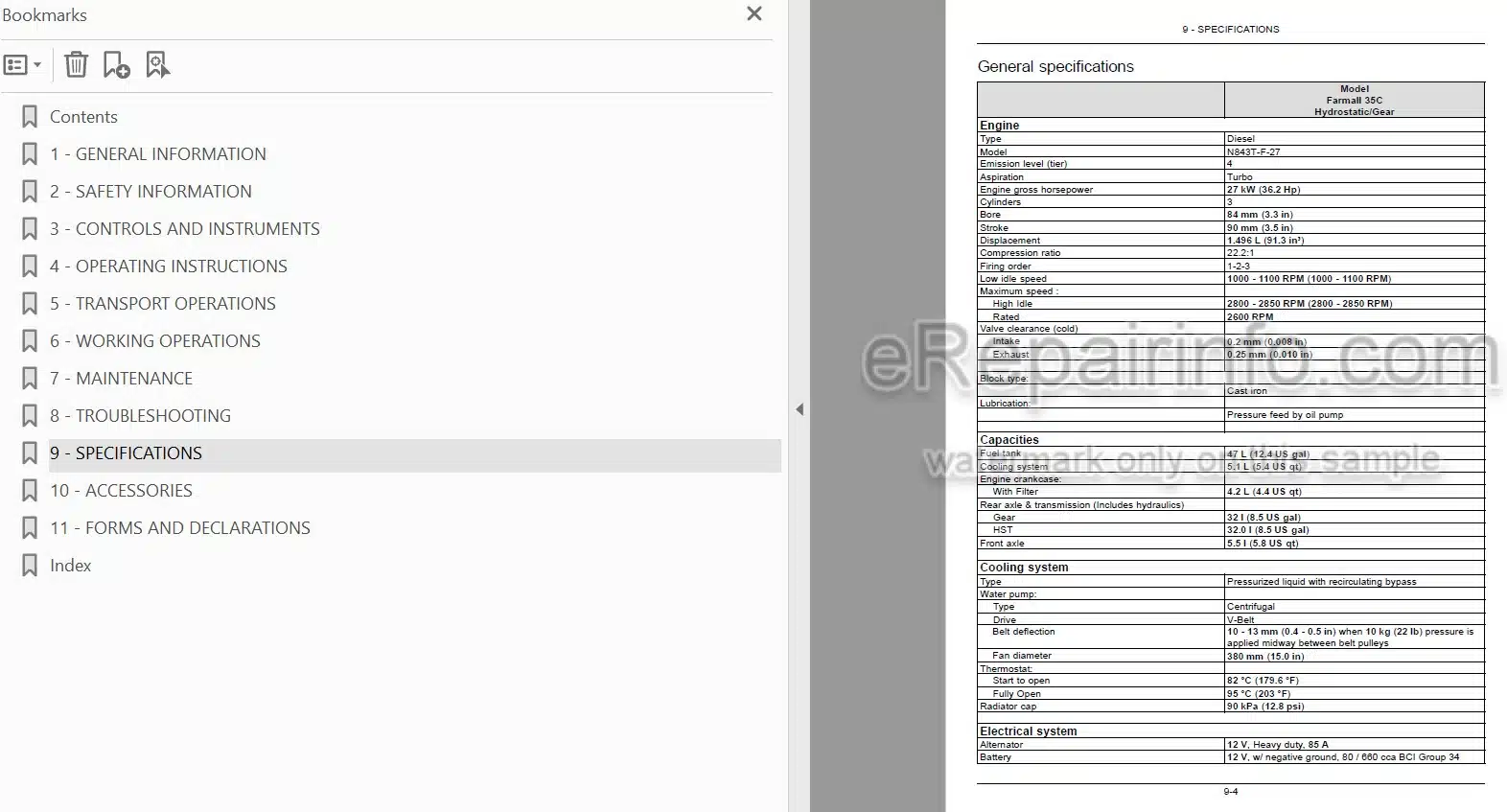Open the bookmark options dropdown menu
The image size is (1507, 812).
[23, 65]
